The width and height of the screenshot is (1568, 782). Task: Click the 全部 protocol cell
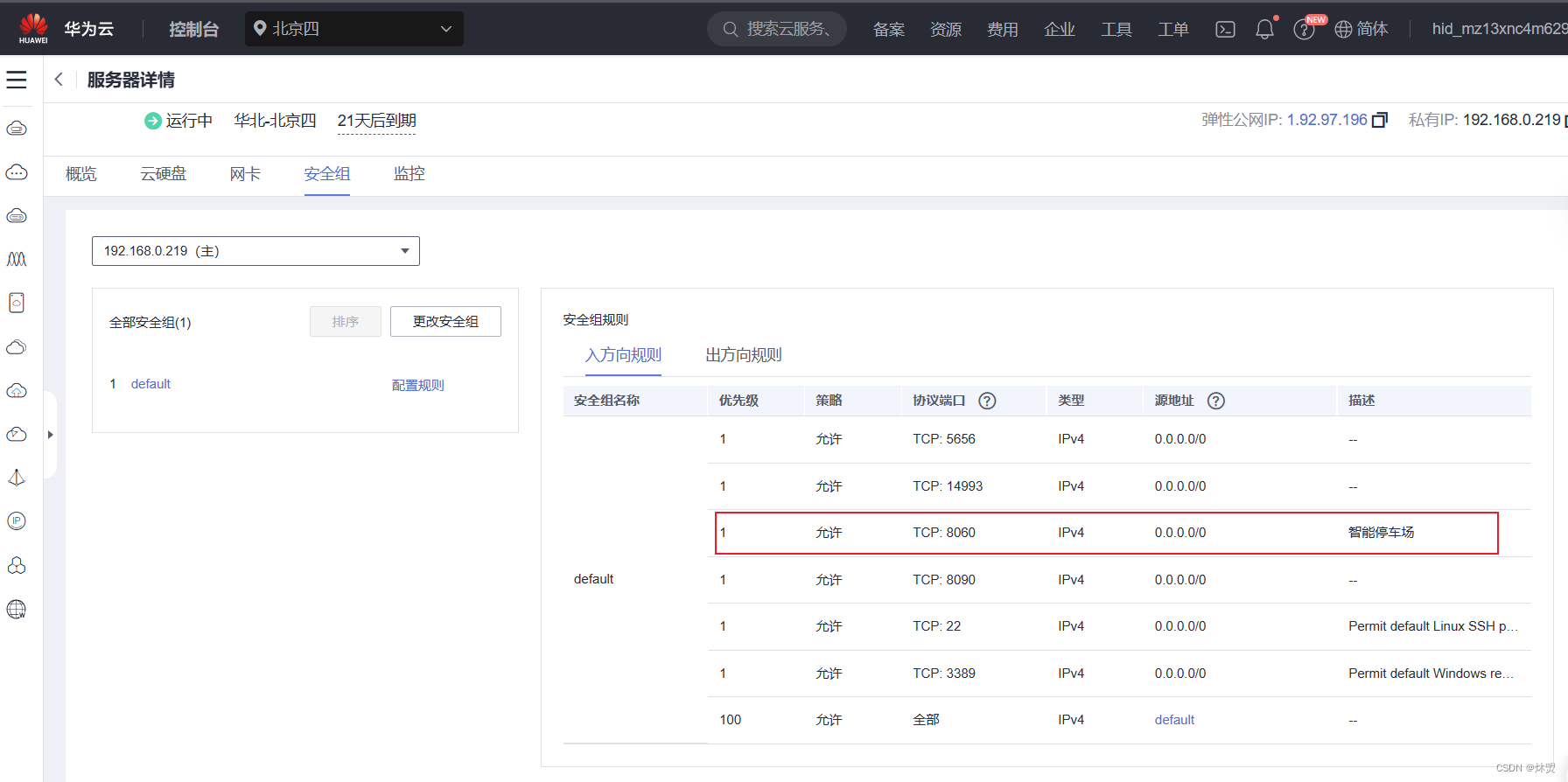926,720
